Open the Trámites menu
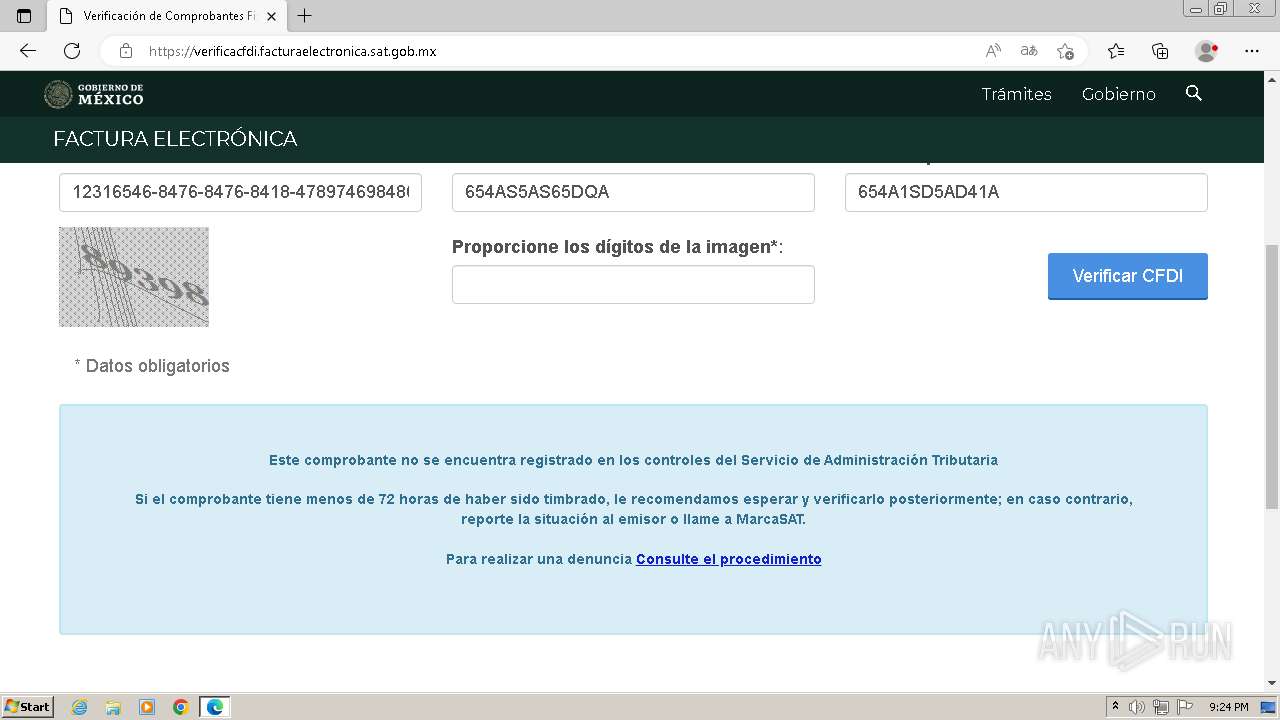Screen dimensions: 1280x720 pos(1016,94)
